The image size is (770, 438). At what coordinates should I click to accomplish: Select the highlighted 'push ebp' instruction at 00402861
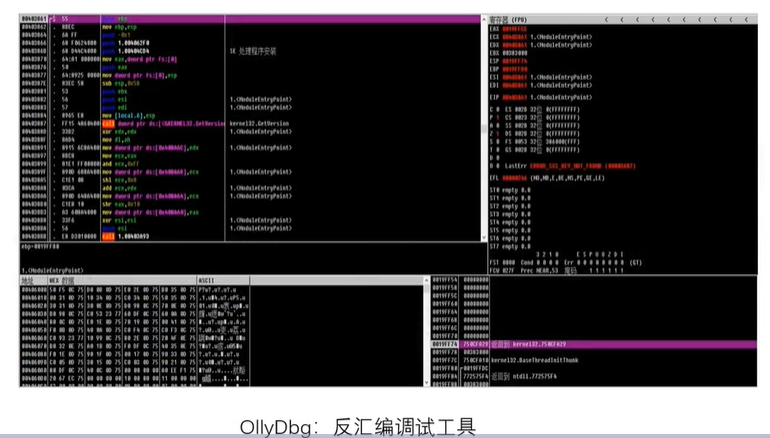pyautogui.click(x=250, y=19)
